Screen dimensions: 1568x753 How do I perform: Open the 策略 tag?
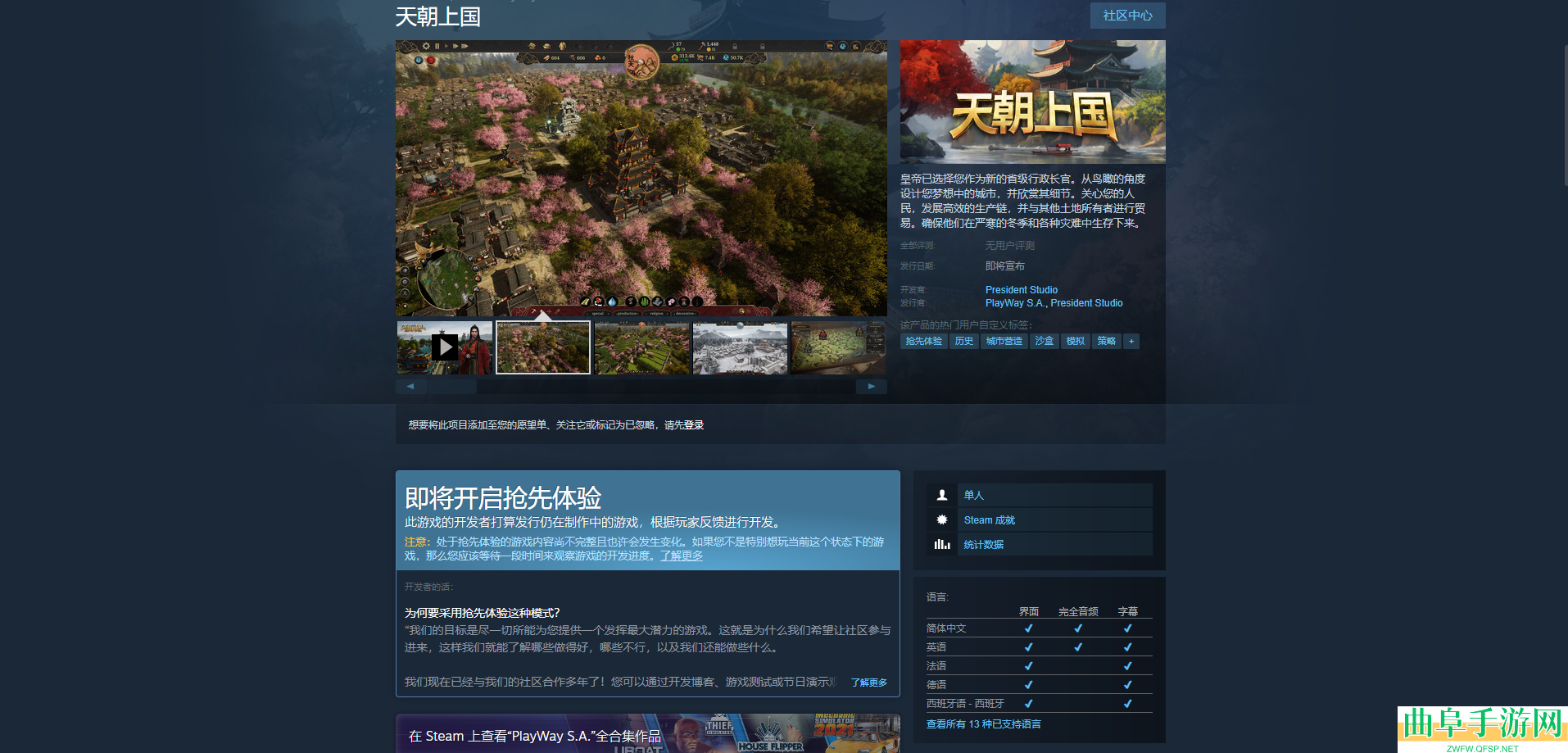pyautogui.click(x=1106, y=341)
